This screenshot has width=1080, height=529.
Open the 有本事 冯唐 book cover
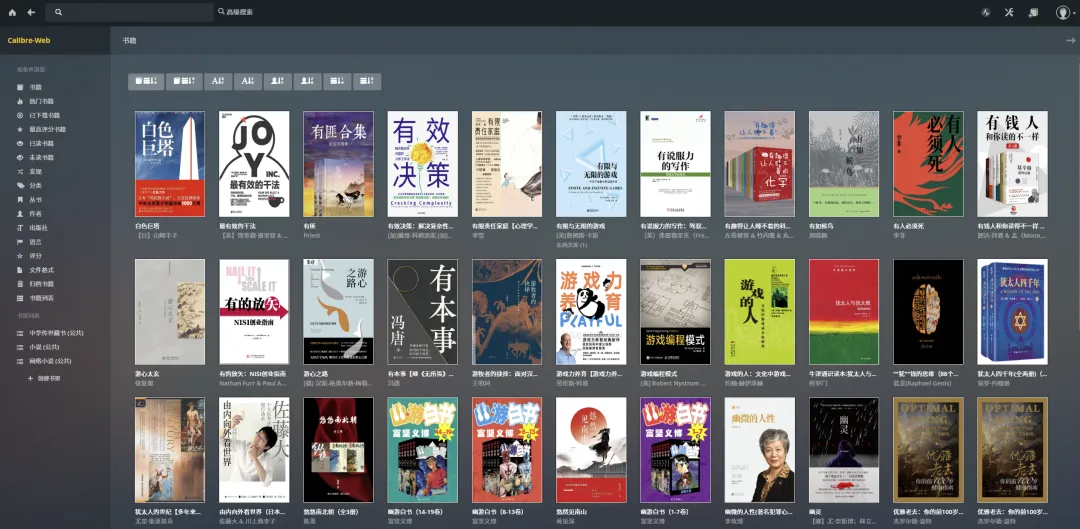point(423,312)
